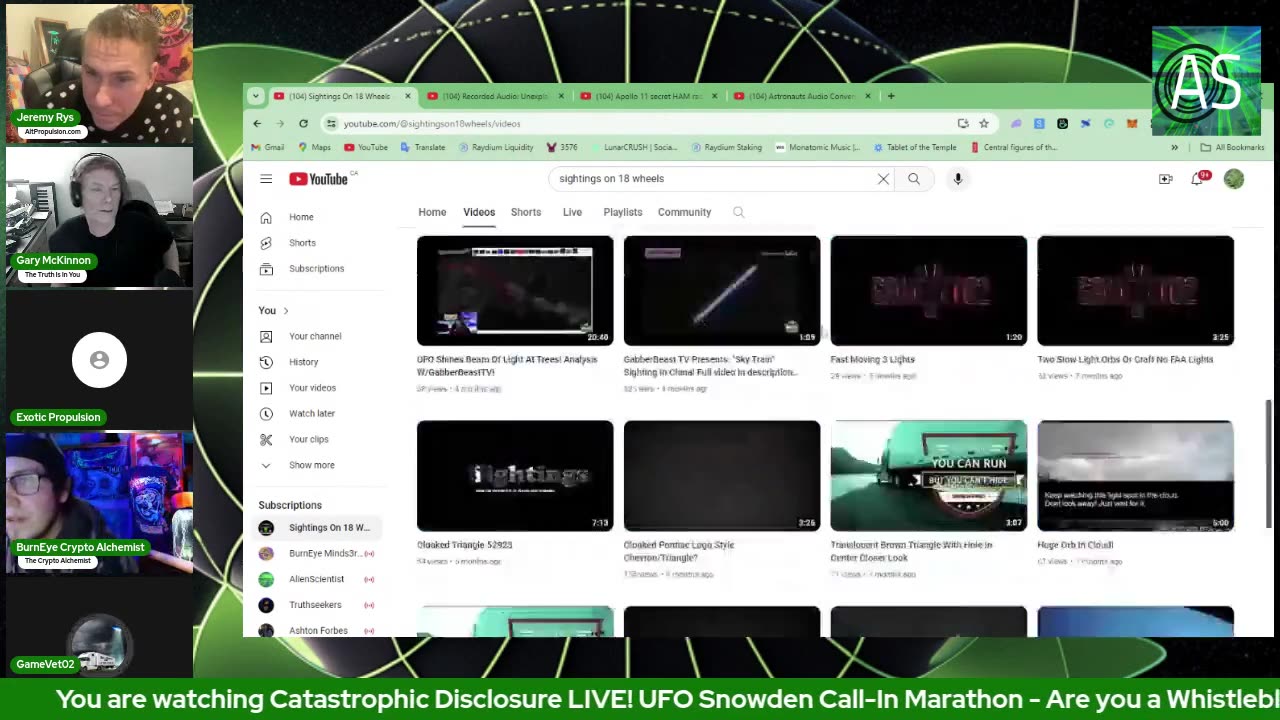Open the YouTube hamburger guide menu
The width and height of the screenshot is (1280, 720).
click(266, 179)
